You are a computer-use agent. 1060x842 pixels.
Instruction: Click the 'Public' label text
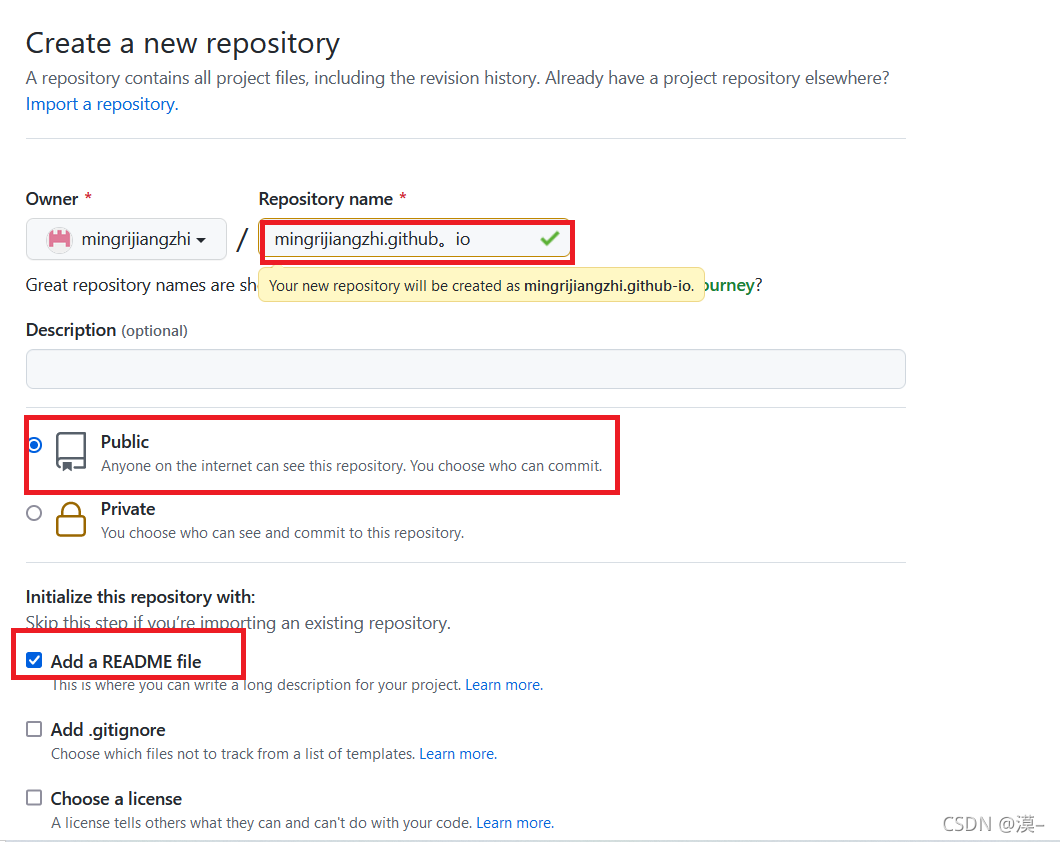[x=125, y=442]
